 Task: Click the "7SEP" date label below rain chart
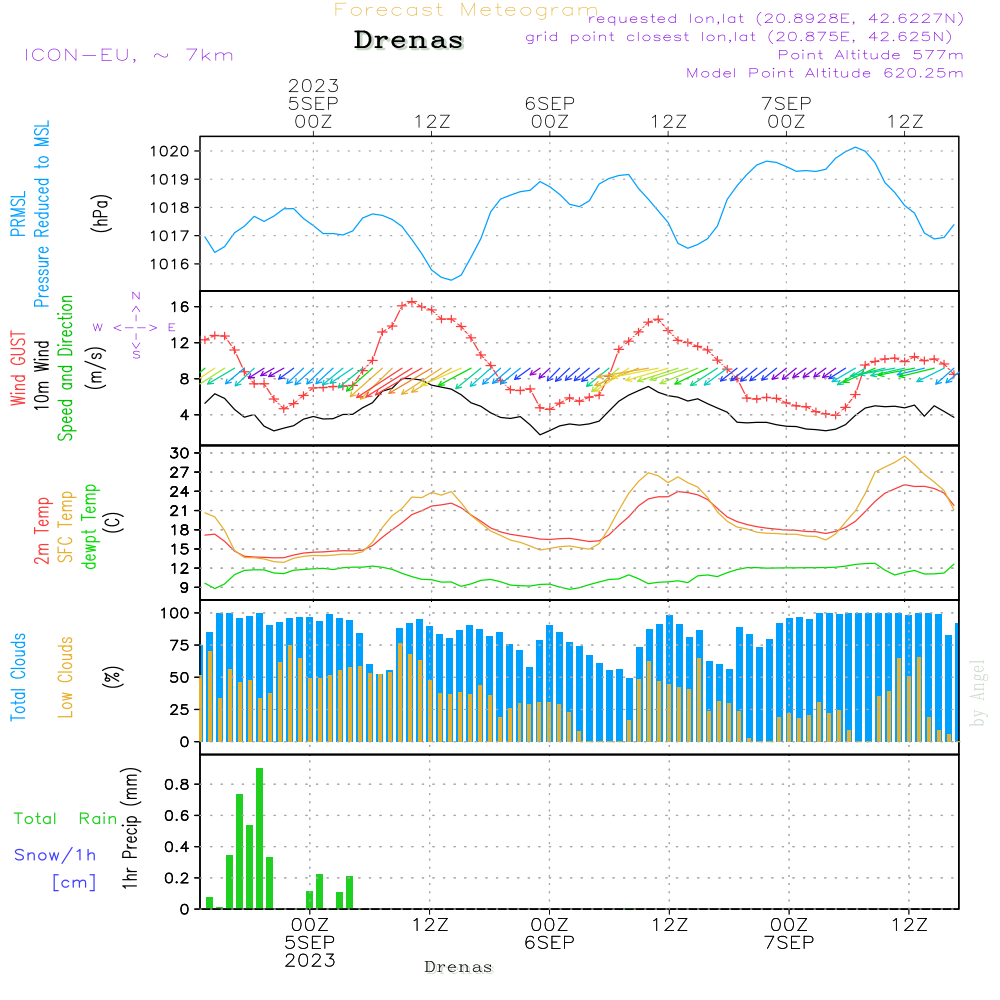point(789,943)
